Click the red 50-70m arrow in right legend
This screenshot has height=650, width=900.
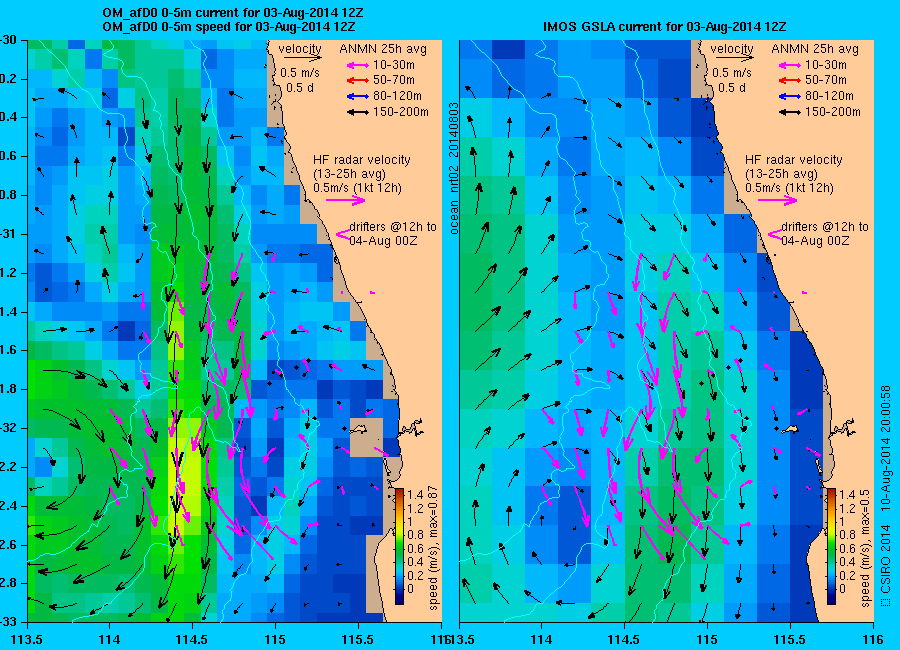[x=790, y=81]
